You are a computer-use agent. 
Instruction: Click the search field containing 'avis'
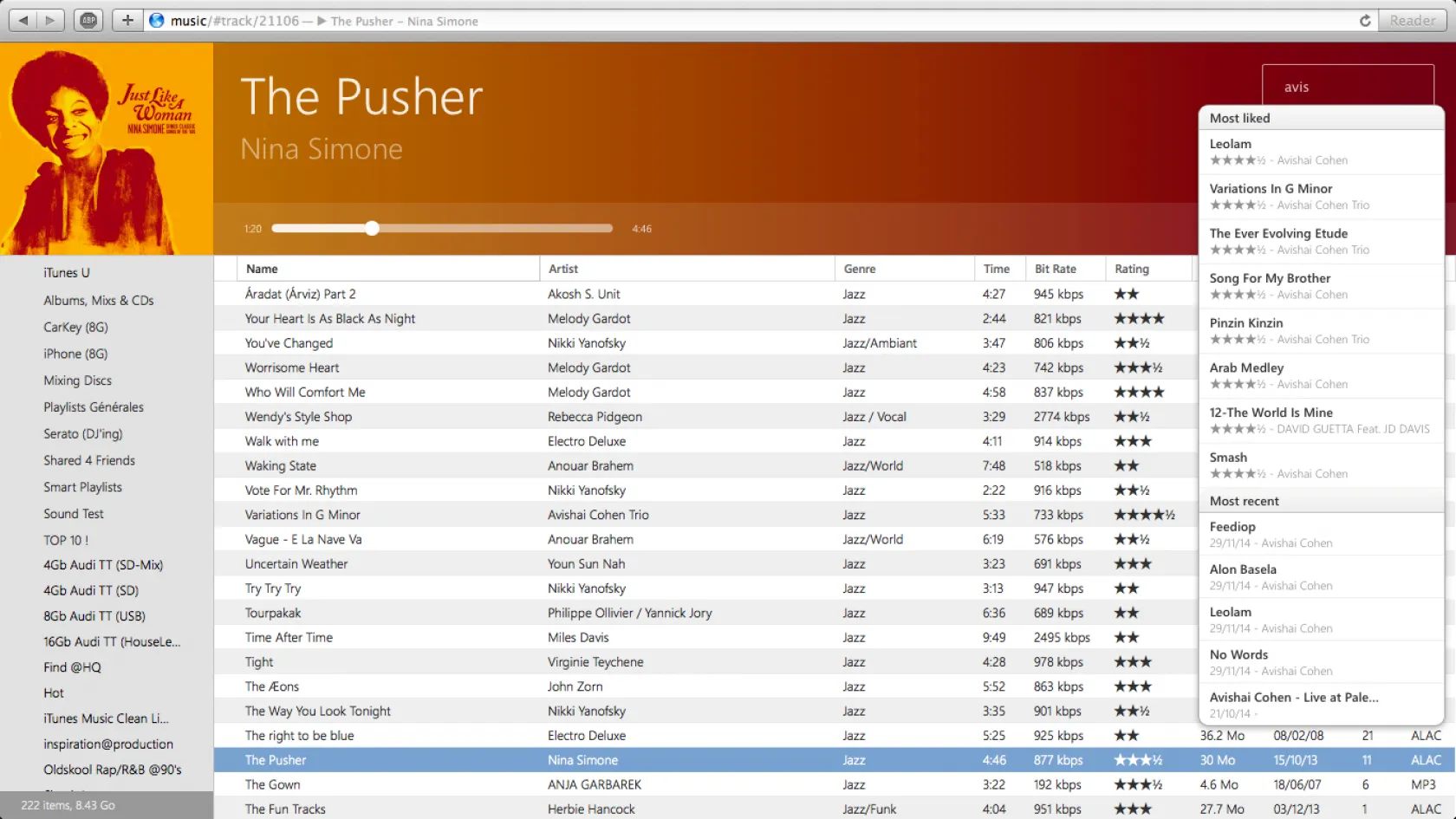[1347, 87]
